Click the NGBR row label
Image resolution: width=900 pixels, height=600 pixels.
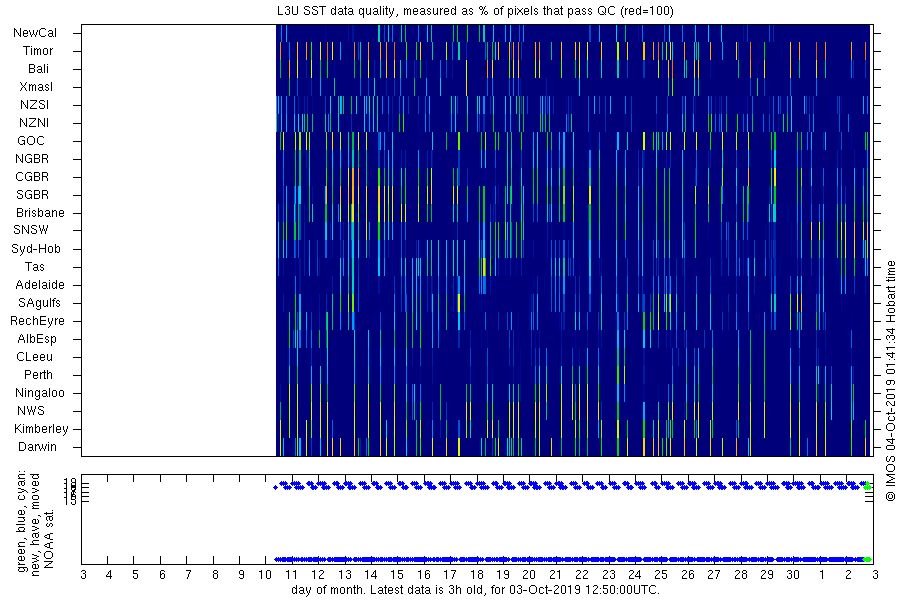coord(32,159)
